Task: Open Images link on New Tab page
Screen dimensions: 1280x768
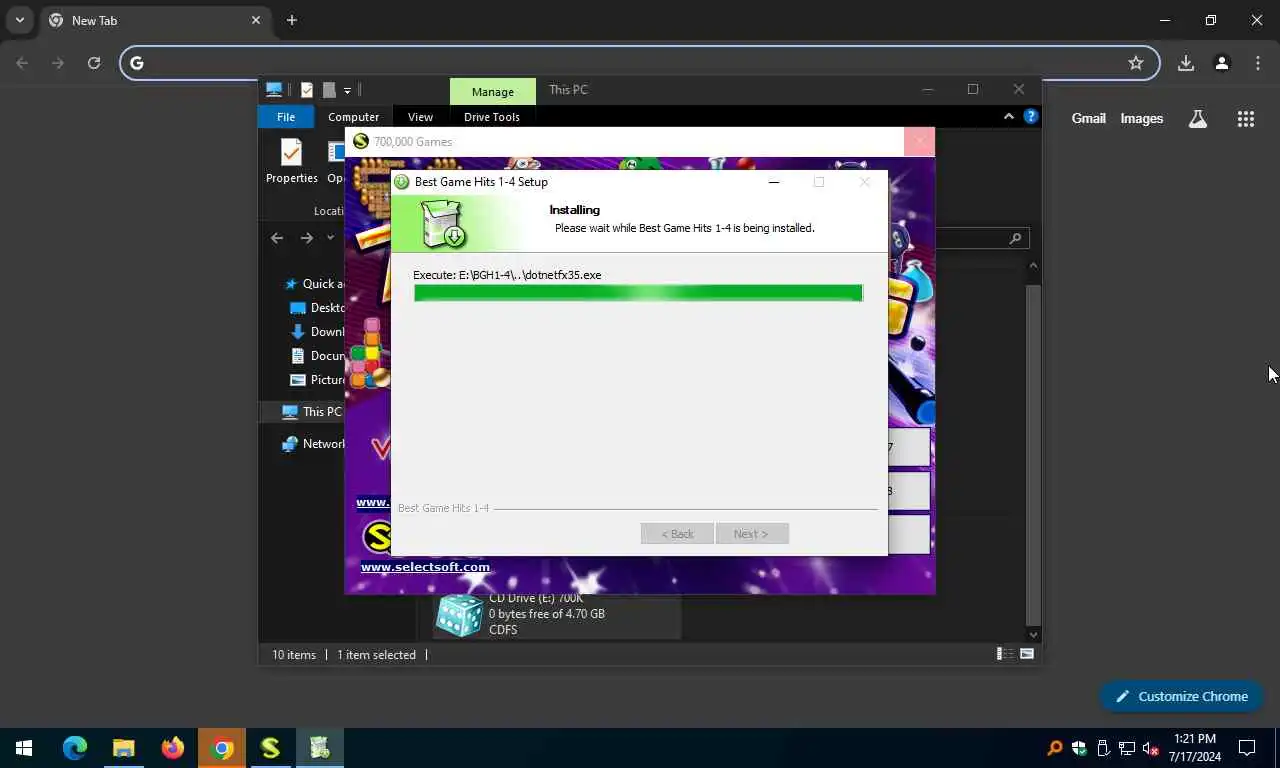Action: coord(1142,118)
